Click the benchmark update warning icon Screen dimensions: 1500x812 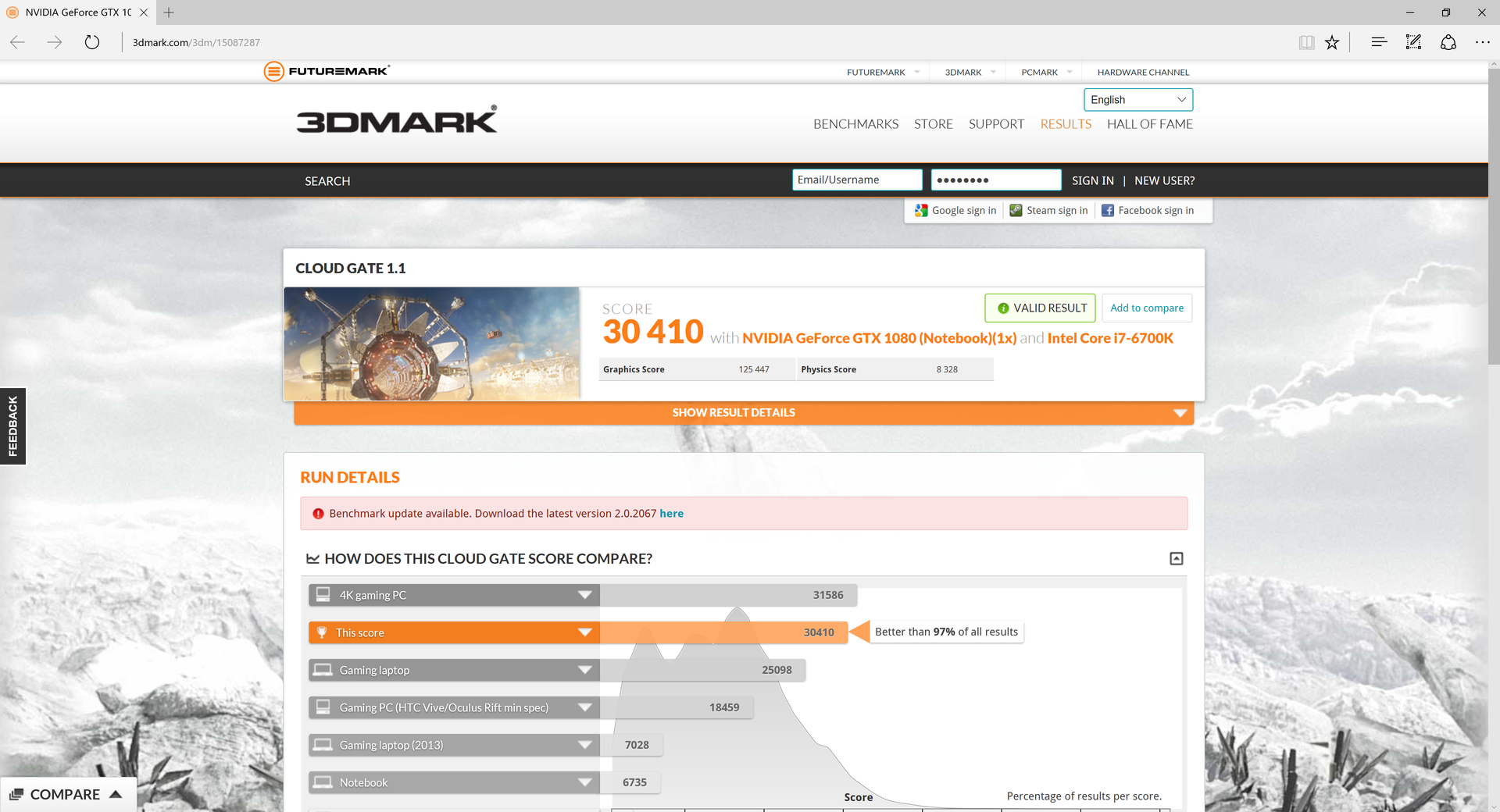(x=318, y=514)
